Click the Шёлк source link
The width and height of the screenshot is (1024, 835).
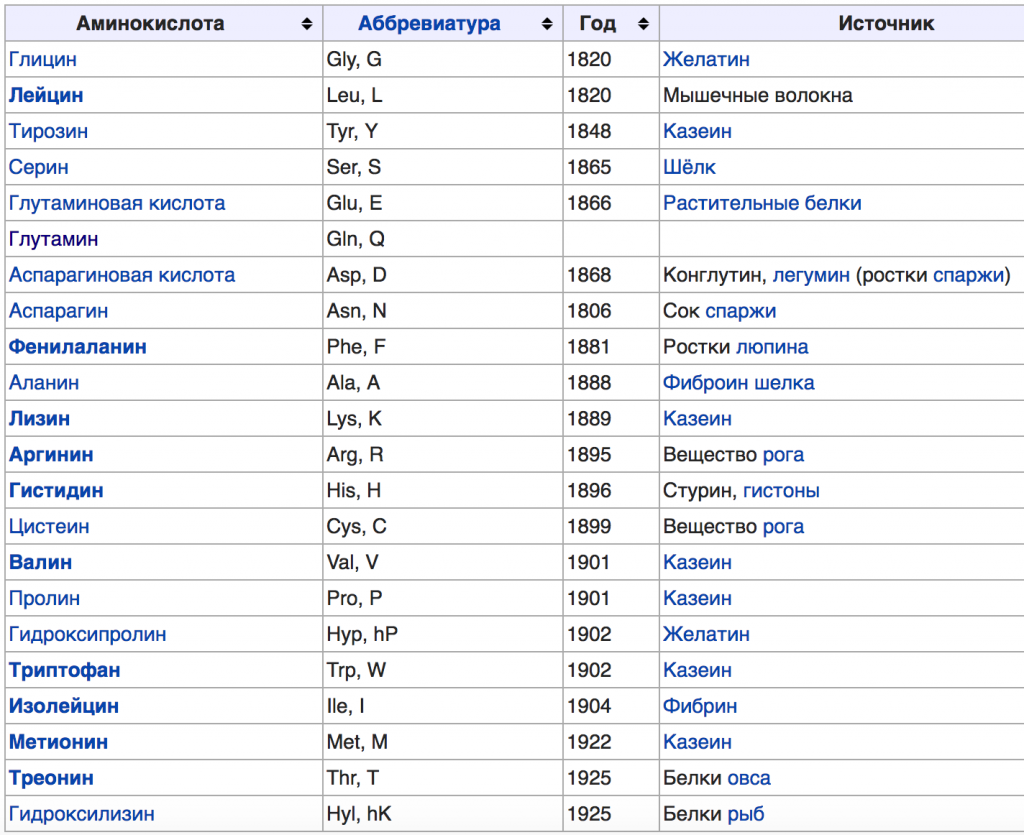click(x=690, y=167)
